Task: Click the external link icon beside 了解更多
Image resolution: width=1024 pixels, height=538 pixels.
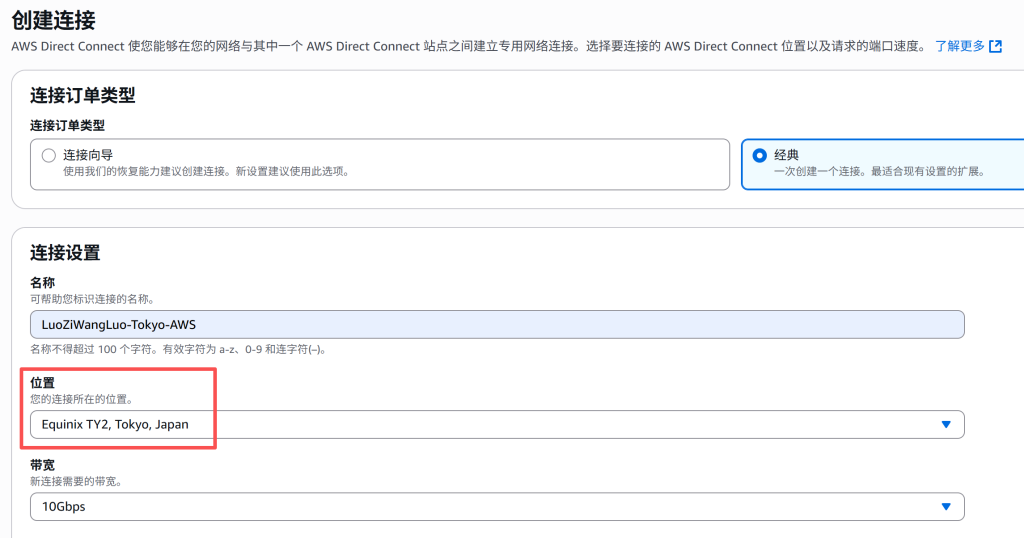Action: click(995, 46)
